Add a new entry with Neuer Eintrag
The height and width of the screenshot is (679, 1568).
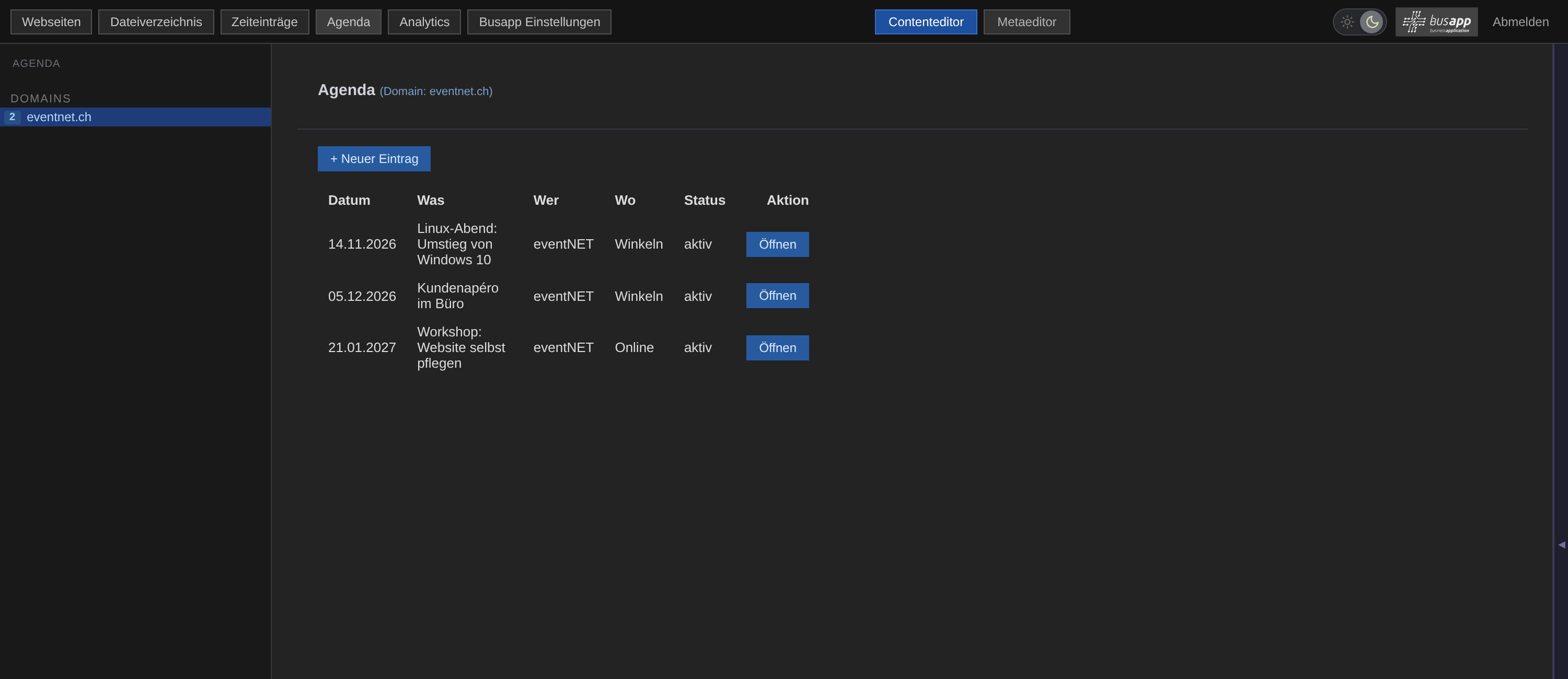coord(374,158)
